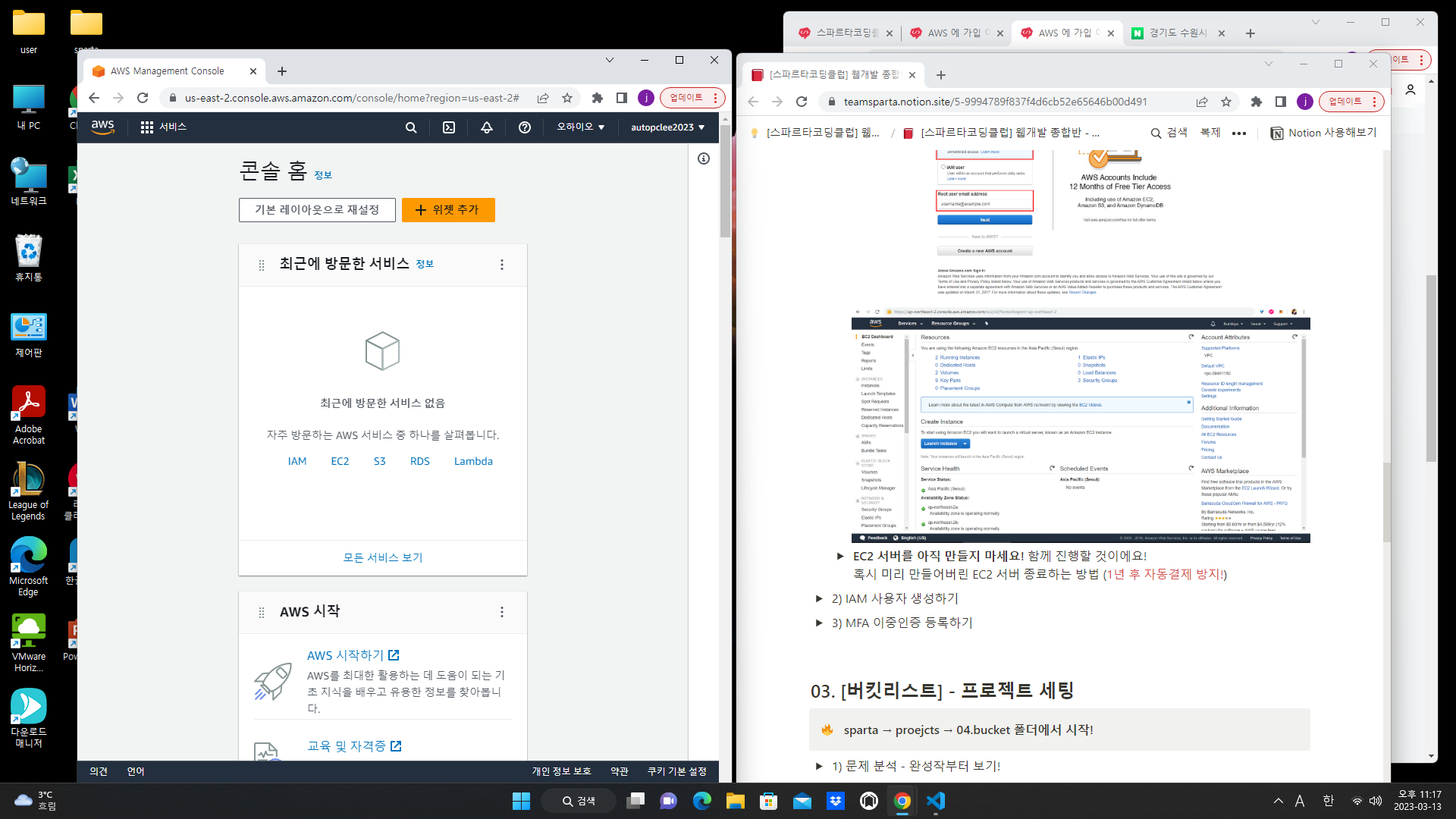Expand the 1) 문제 분석 toggle
The image size is (1456, 819).
click(x=819, y=767)
